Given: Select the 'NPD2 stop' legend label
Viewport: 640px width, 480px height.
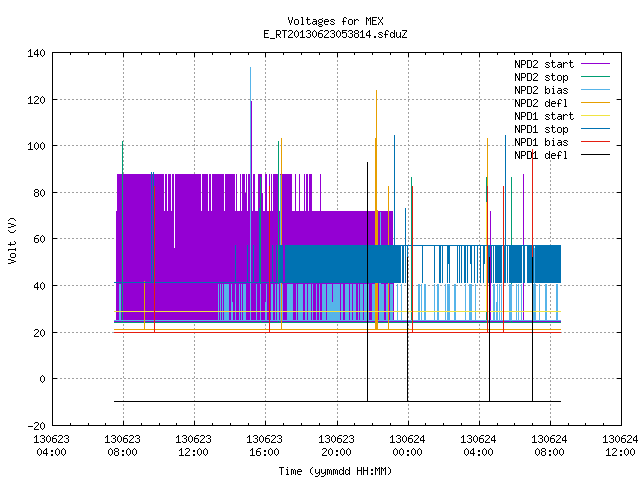Looking at the screenshot, I should tap(541, 77).
